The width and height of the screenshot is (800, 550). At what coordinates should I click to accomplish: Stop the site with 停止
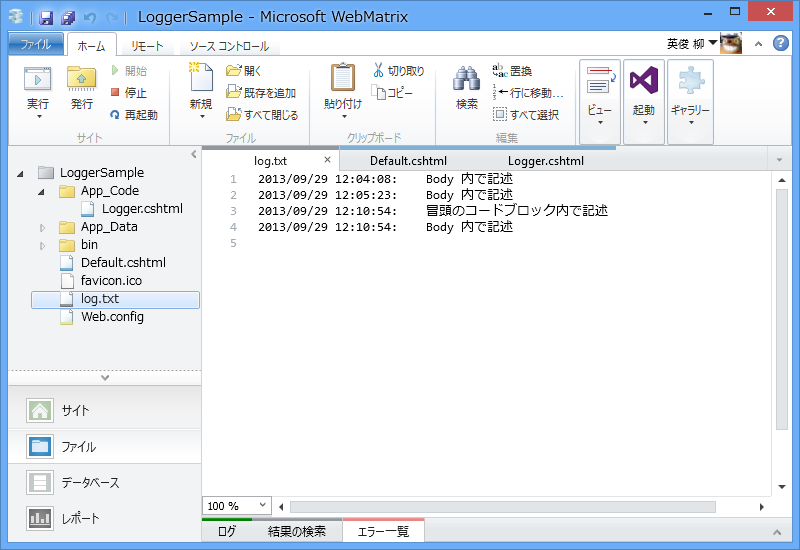tap(129, 92)
